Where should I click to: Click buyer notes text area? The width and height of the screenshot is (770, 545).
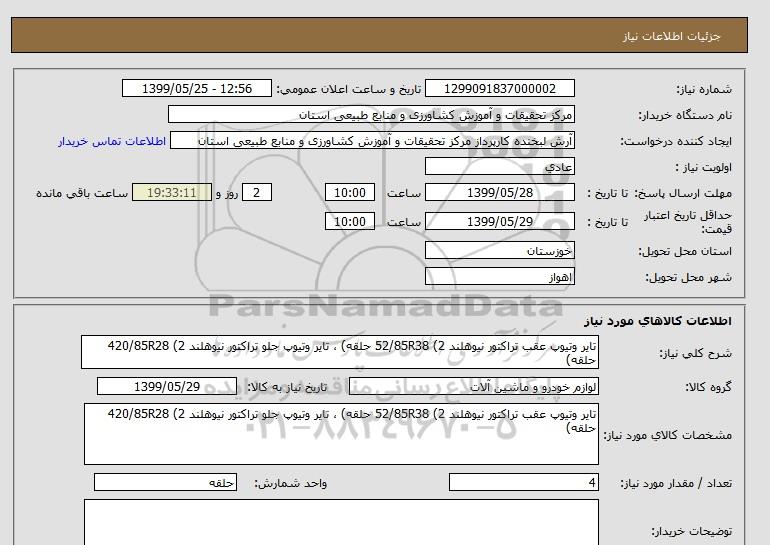pyautogui.click(x=341, y=522)
